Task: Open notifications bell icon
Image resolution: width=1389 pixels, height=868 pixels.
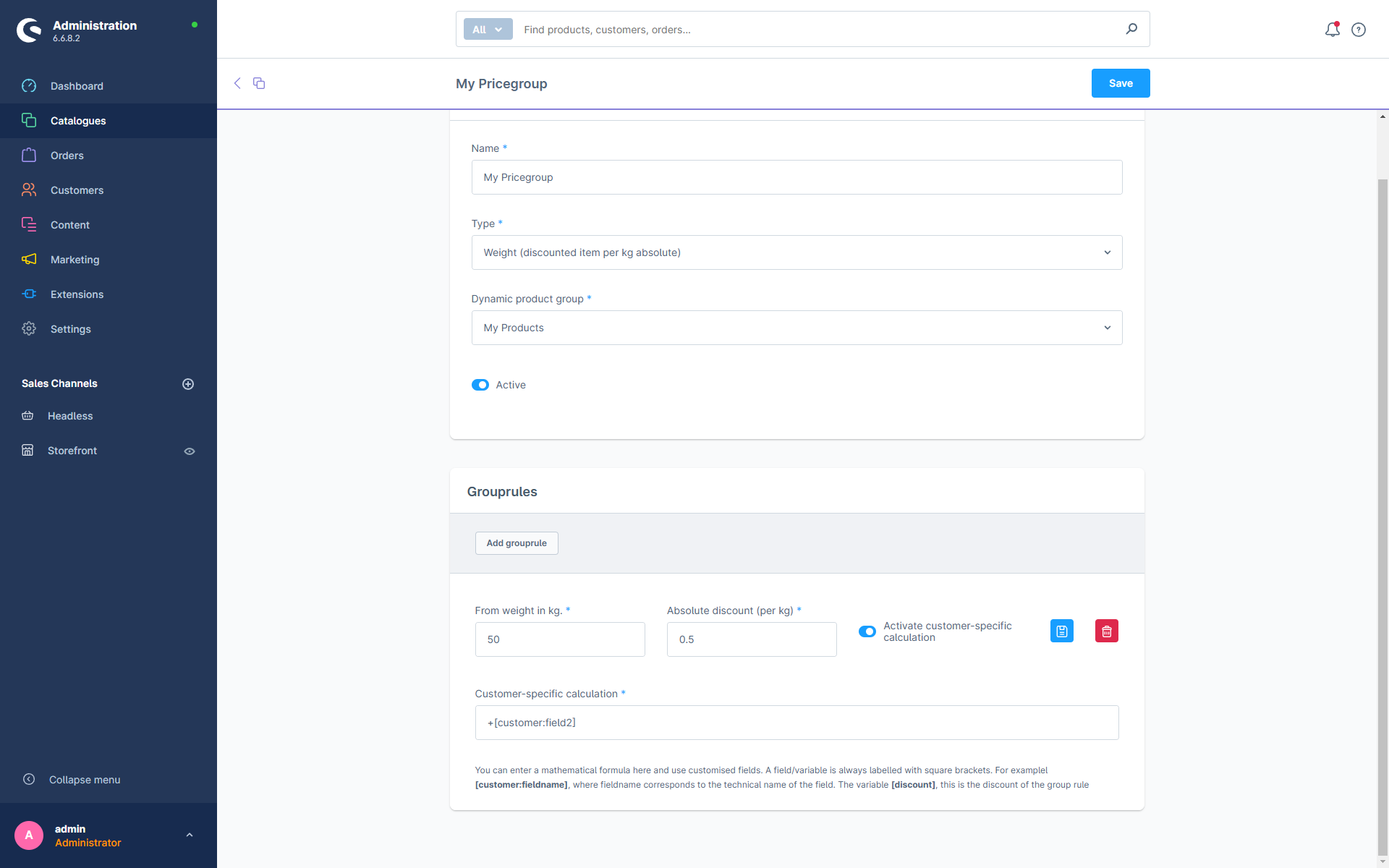Action: pyautogui.click(x=1333, y=30)
